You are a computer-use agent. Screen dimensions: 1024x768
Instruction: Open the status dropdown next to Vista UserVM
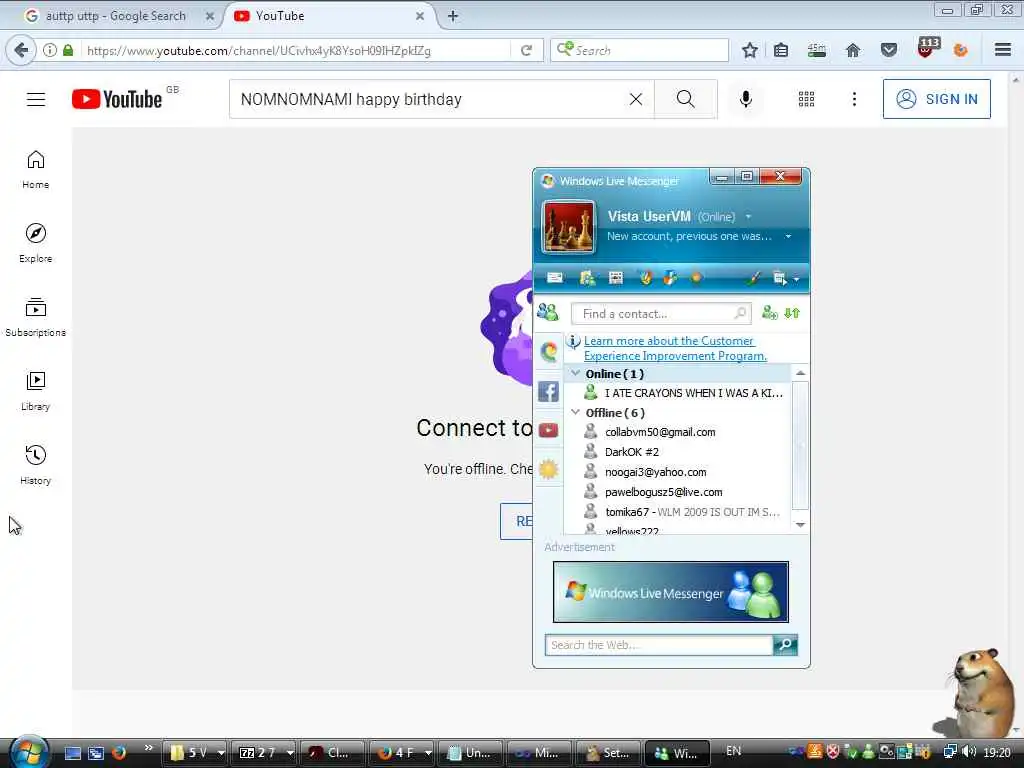pos(748,217)
